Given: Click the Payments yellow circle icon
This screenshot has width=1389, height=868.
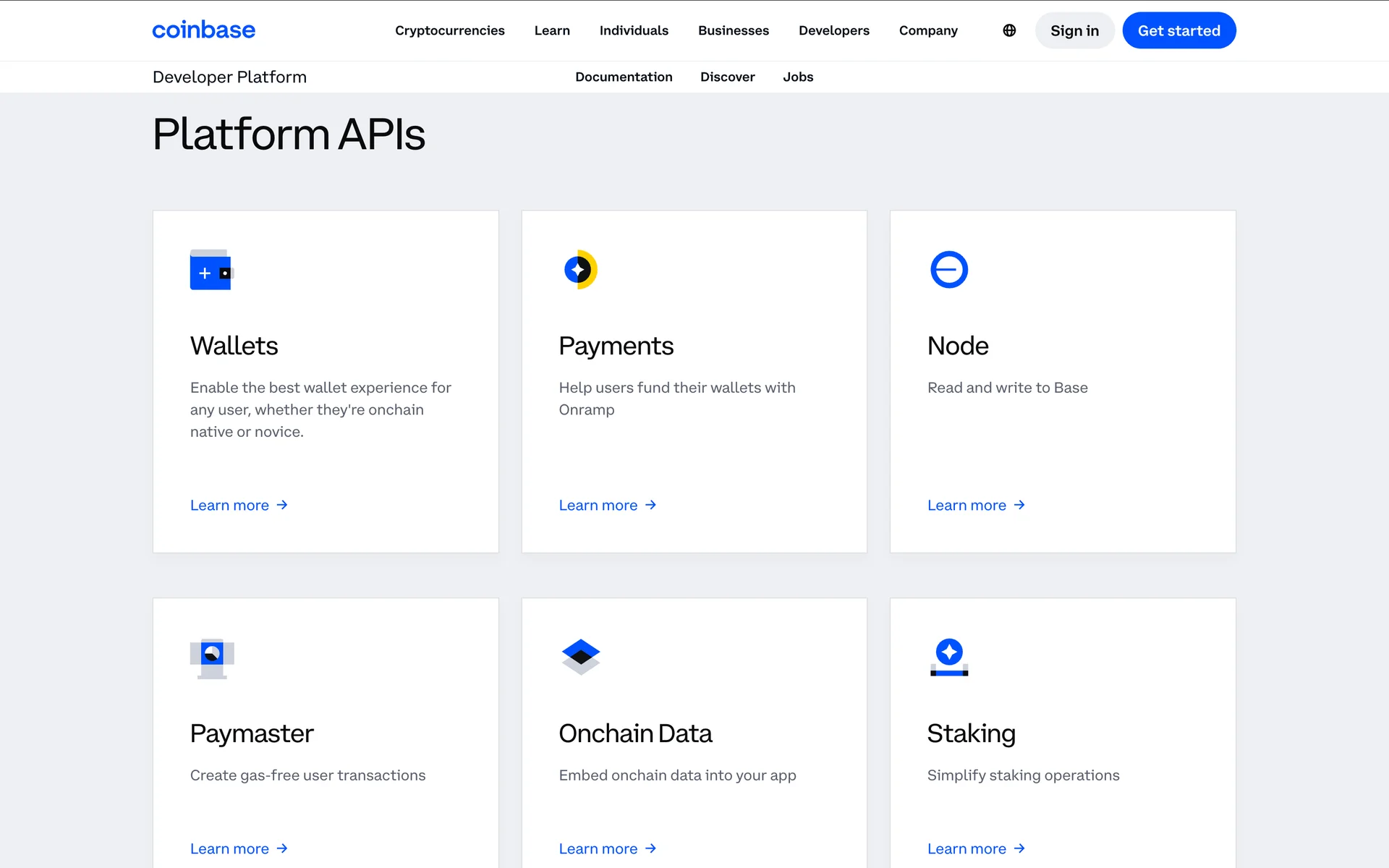Looking at the screenshot, I should click(x=580, y=270).
